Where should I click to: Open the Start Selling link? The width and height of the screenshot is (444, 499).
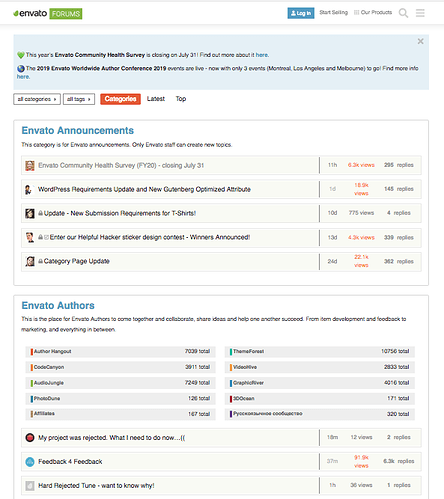pos(333,12)
